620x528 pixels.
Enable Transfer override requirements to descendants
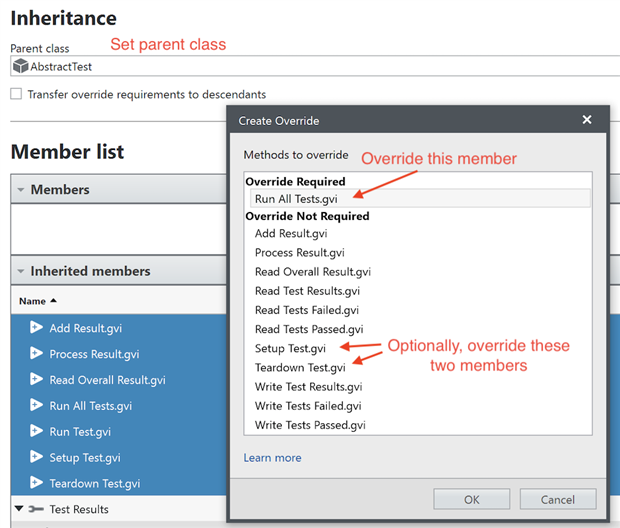(16, 94)
